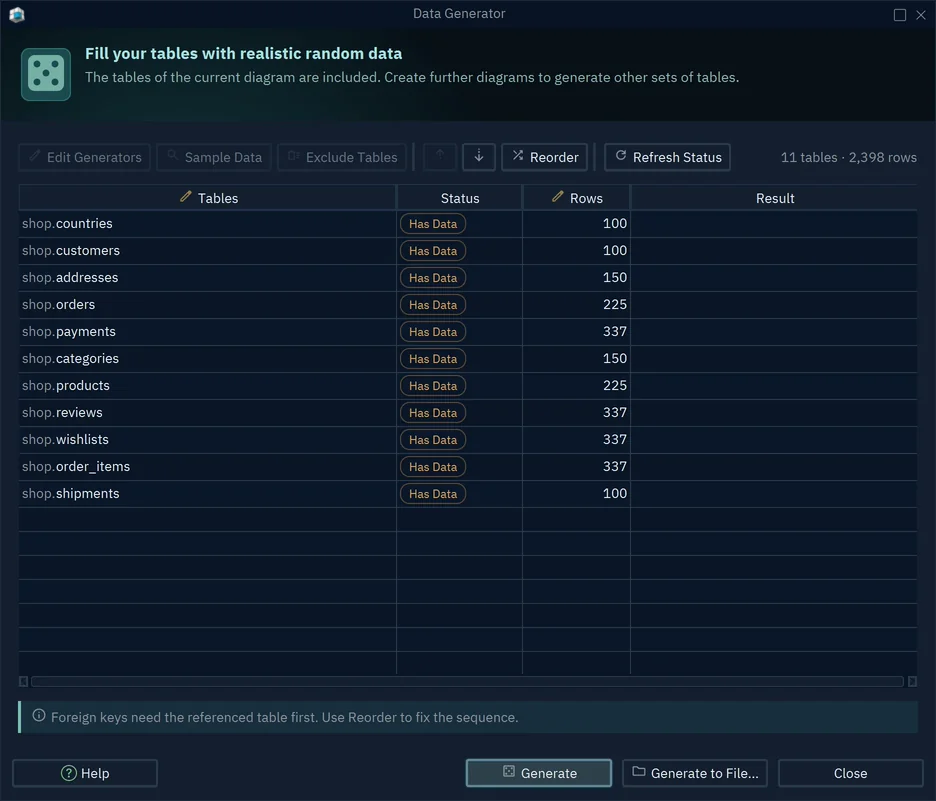Click the rows value 225 for shop.orders

(x=614, y=304)
